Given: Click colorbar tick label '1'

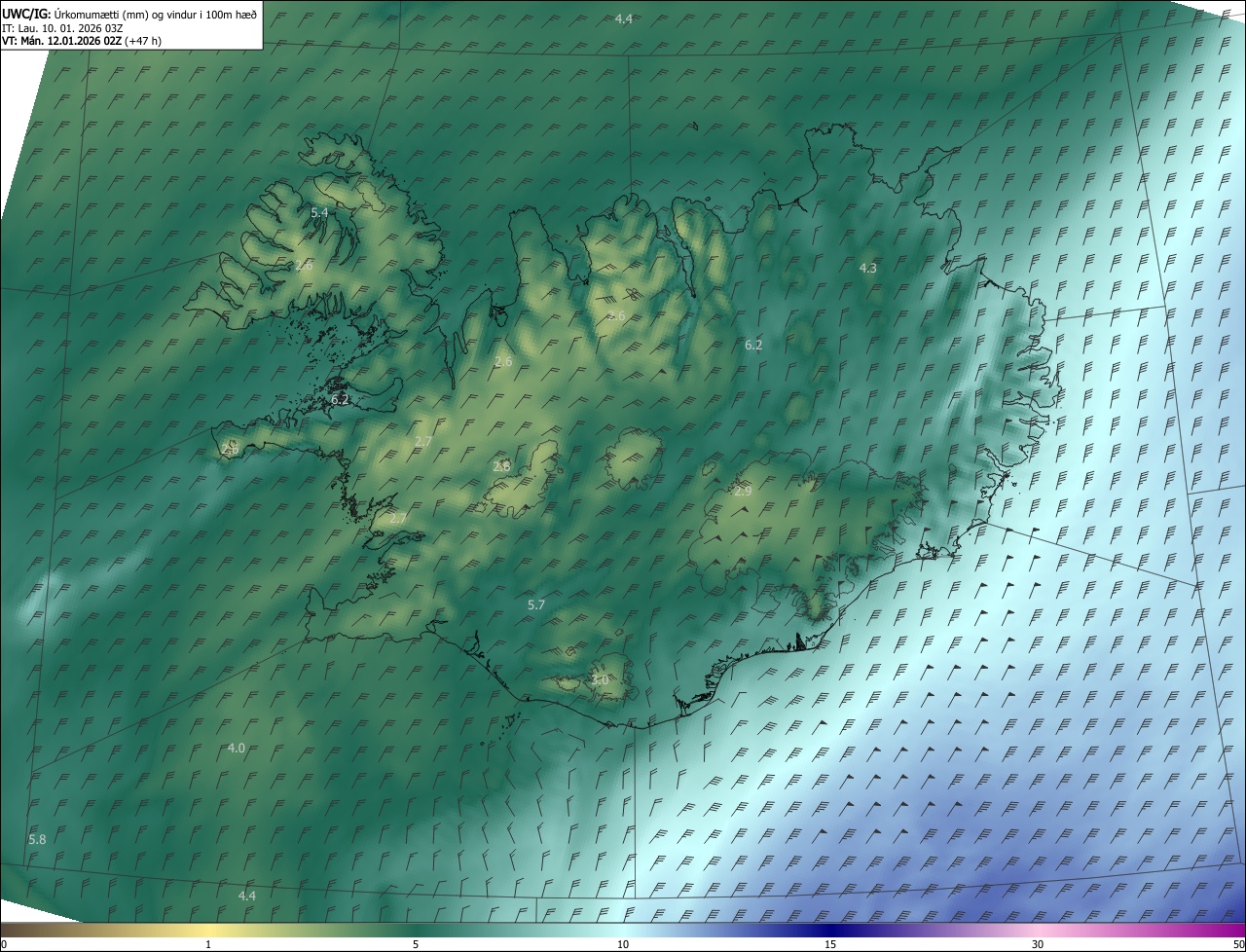Looking at the screenshot, I should [x=208, y=944].
